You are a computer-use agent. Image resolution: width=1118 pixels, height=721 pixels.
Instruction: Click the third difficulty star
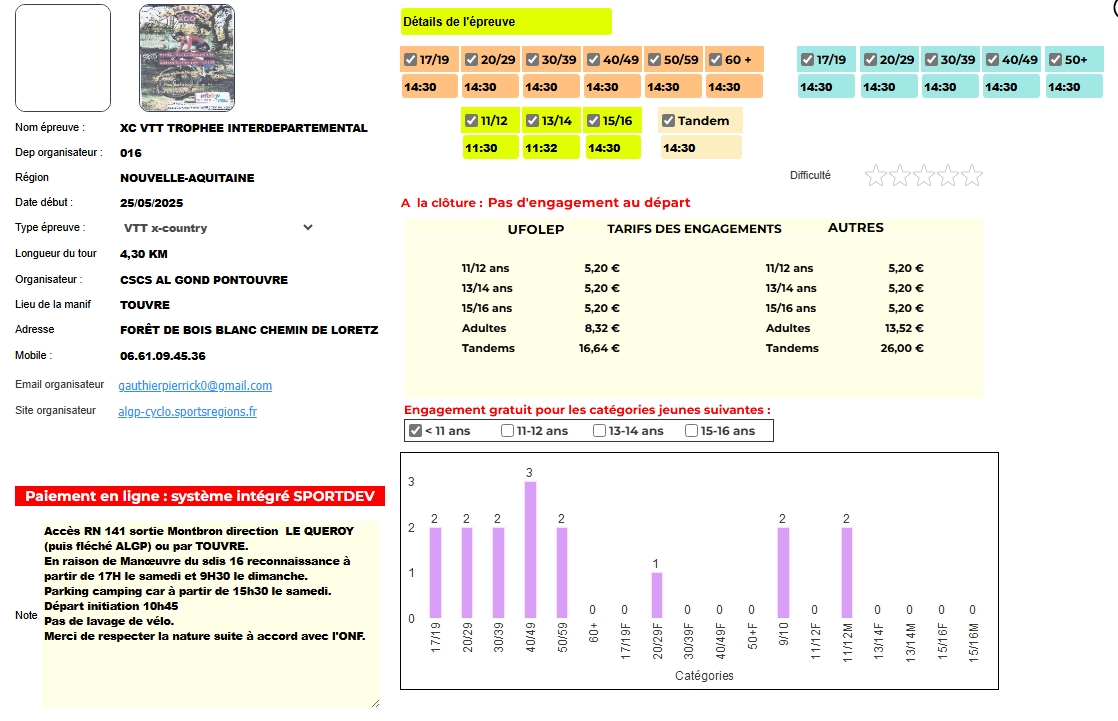coord(924,177)
